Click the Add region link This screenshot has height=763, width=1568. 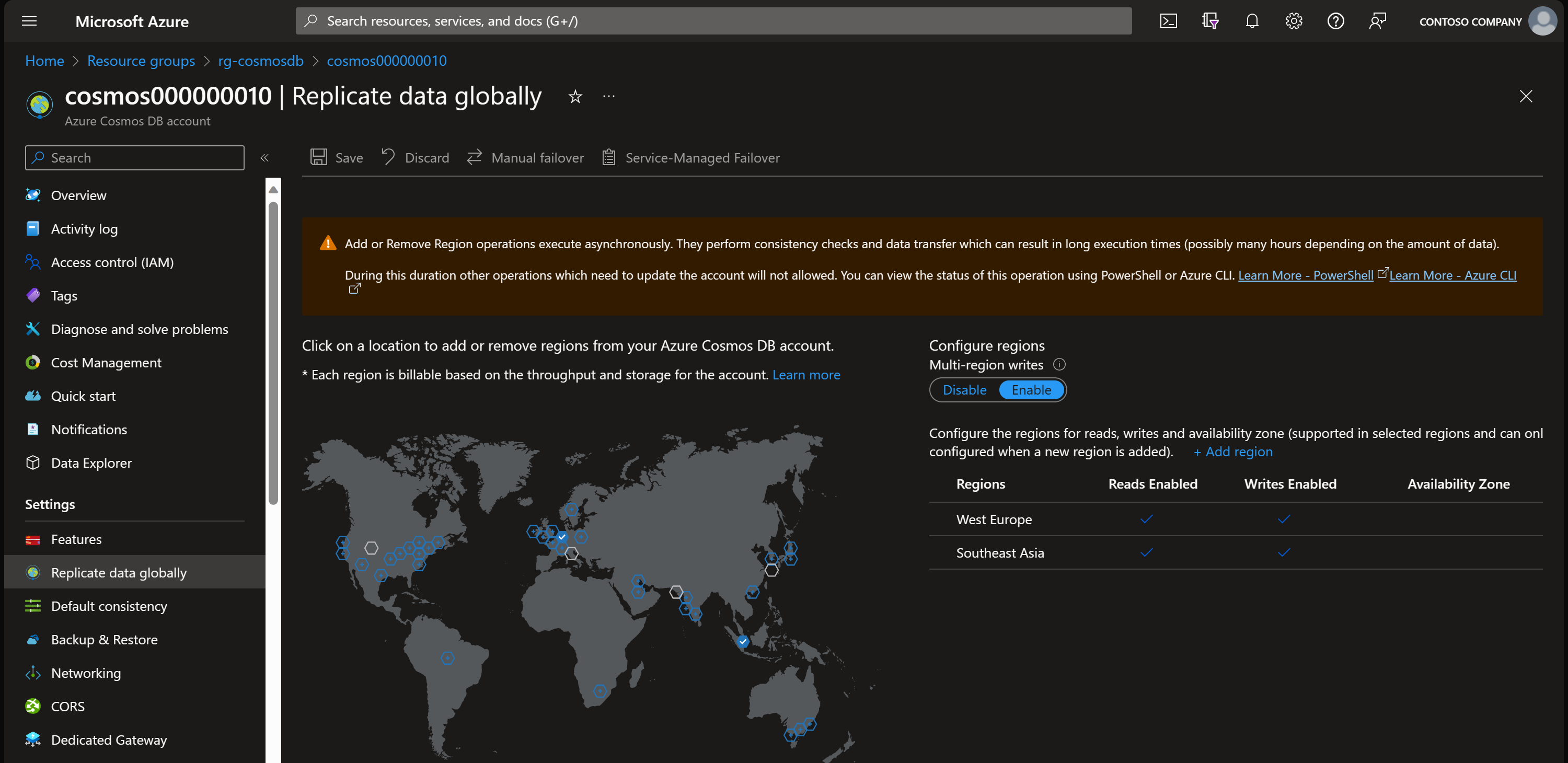[x=1232, y=452]
